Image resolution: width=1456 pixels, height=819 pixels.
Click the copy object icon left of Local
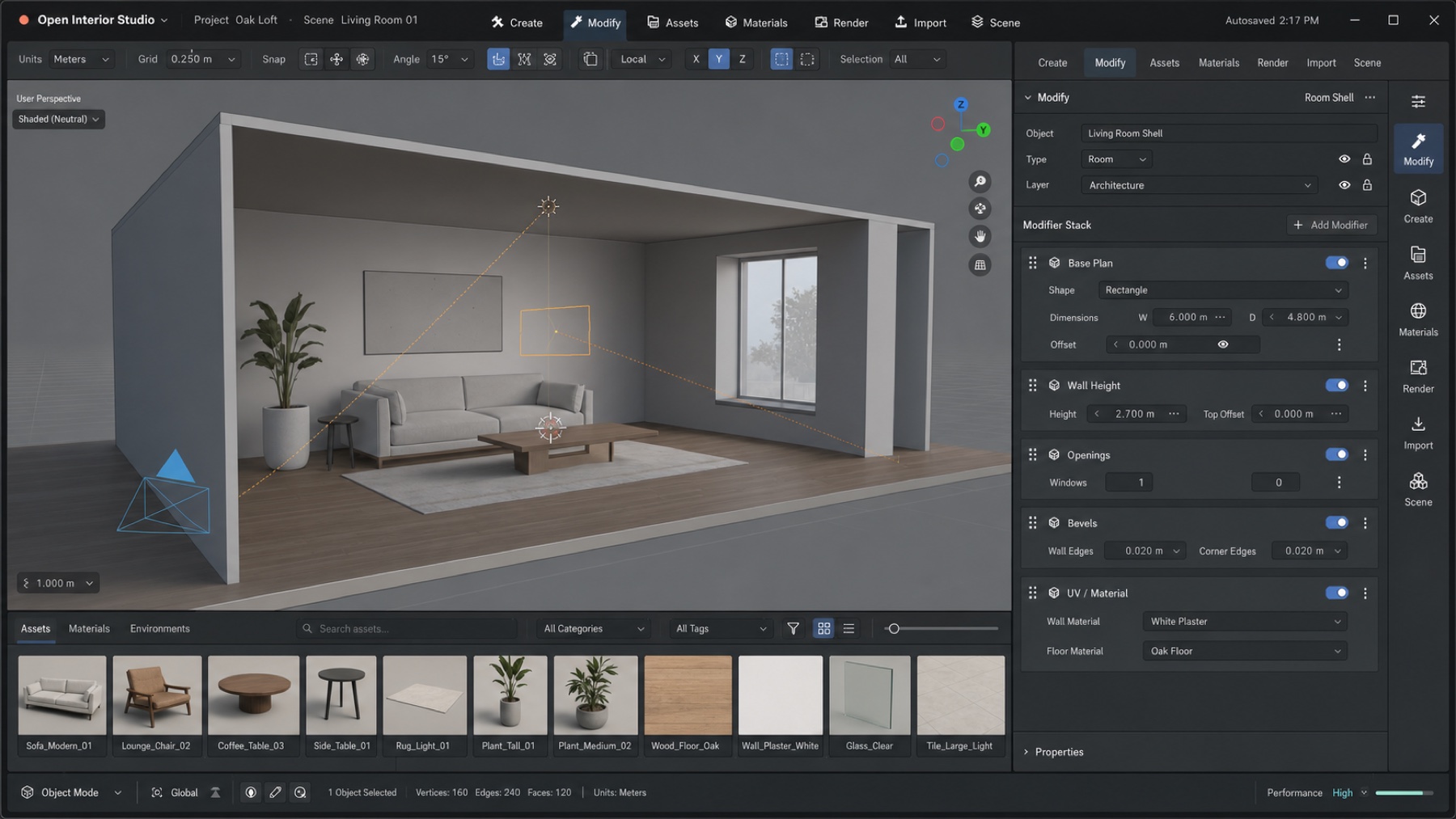coord(590,59)
